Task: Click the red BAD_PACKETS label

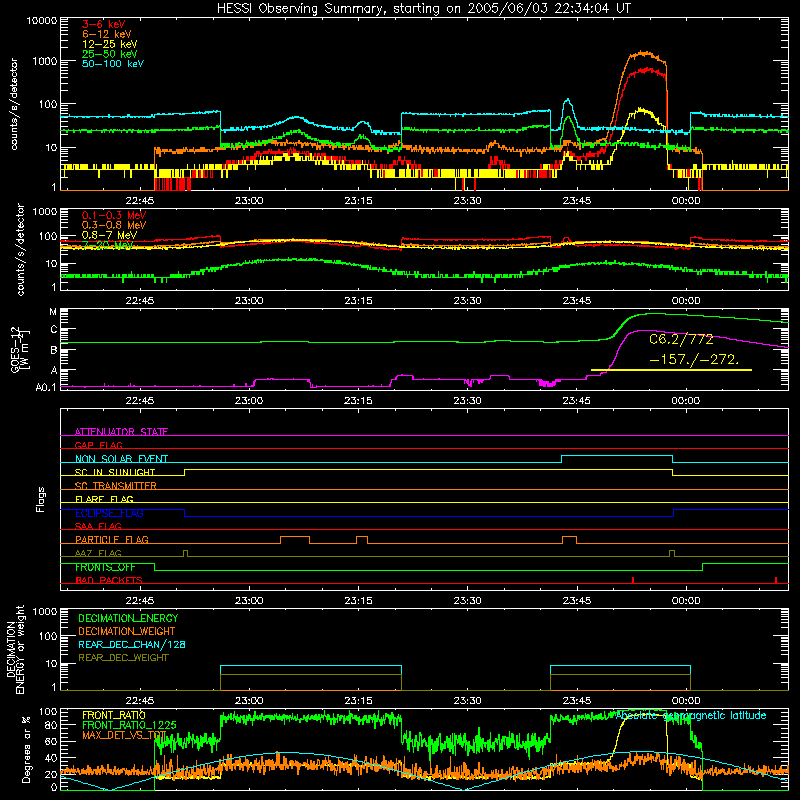Action: click(109, 580)
